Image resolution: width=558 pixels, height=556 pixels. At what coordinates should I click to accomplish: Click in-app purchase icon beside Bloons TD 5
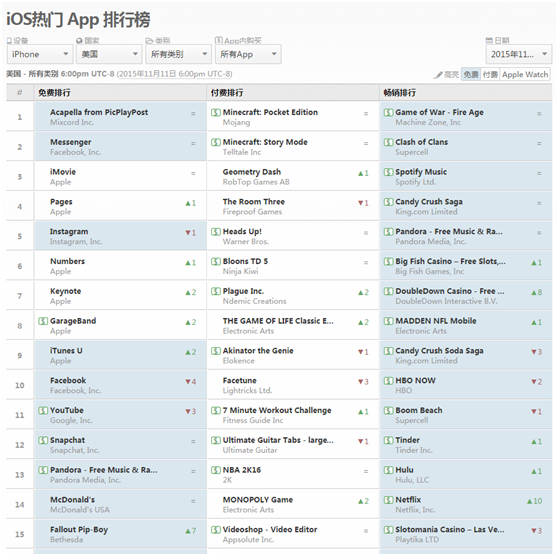point(216,261)
